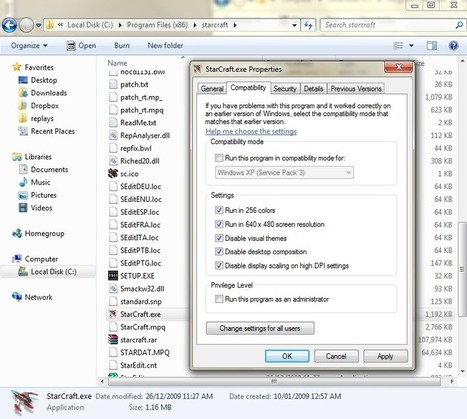Select Recent Places under Favorites
The width and height of the screenshot is (467, 419).
point(53,131)
